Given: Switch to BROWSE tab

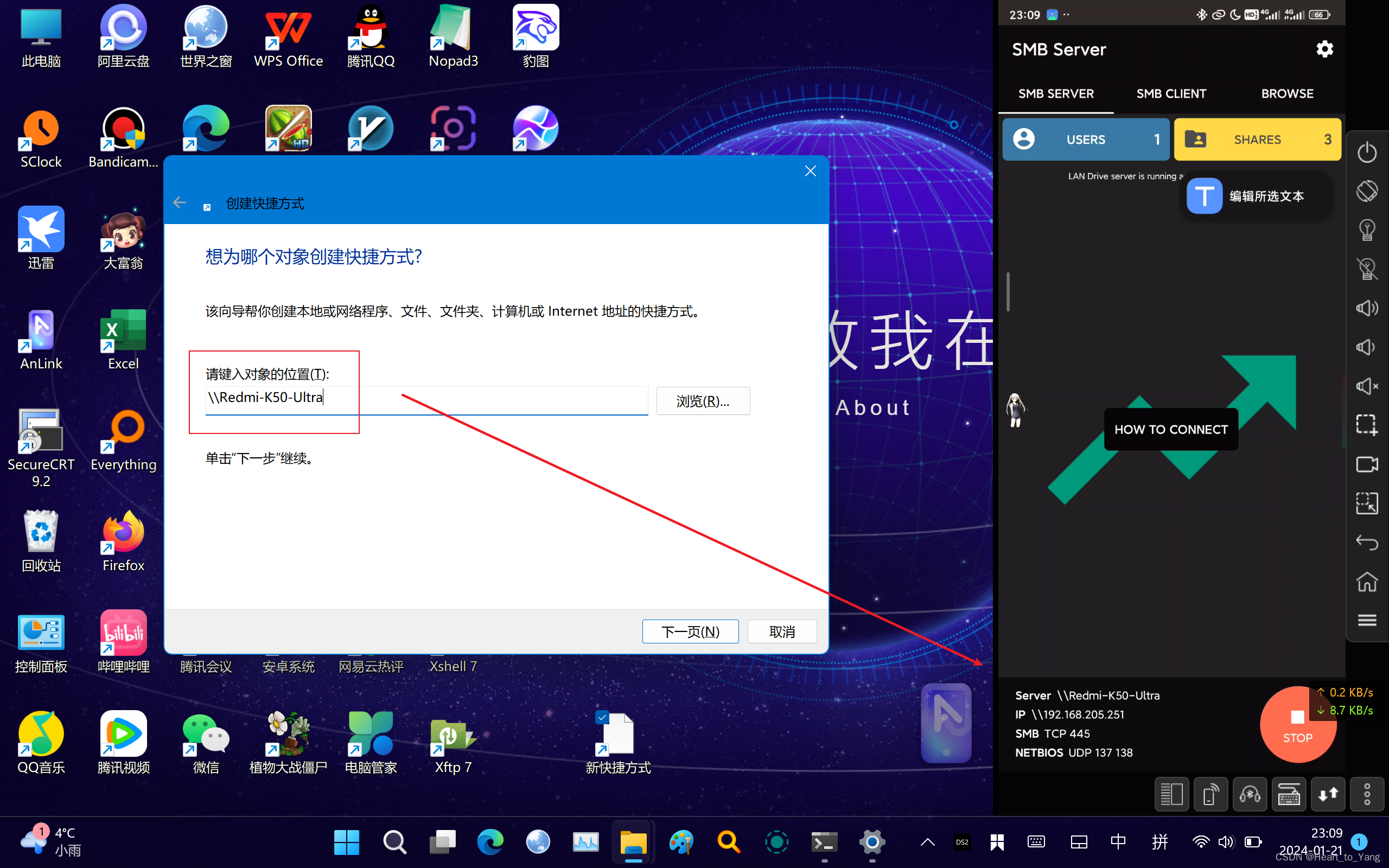Looking at the screenshot, I should [1287, 93].
